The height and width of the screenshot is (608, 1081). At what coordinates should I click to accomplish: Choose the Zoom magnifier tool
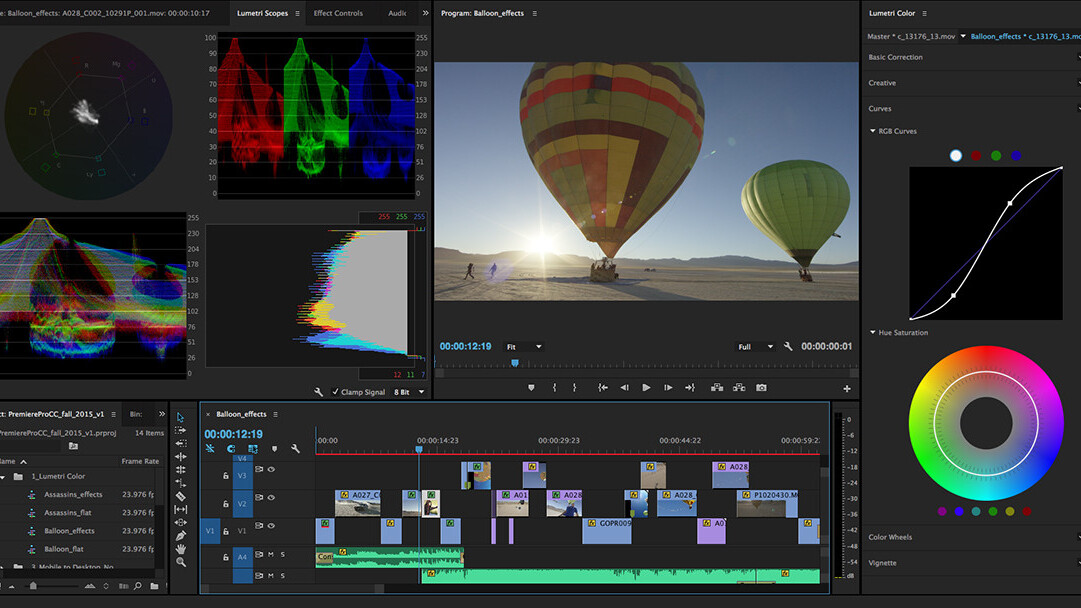pyautogui.click(x=181, y=562)
